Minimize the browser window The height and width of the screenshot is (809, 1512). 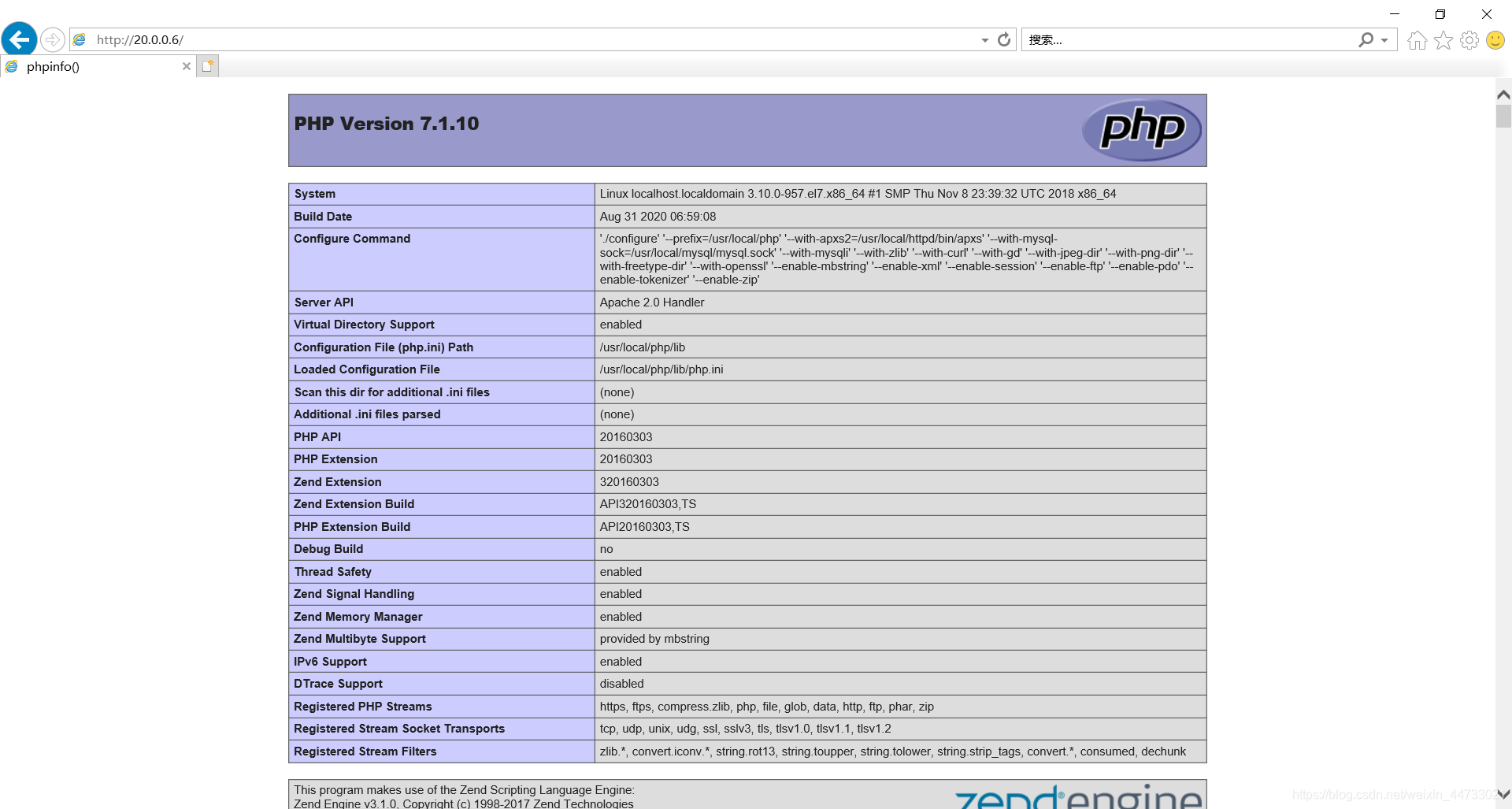pos(1395,13)
